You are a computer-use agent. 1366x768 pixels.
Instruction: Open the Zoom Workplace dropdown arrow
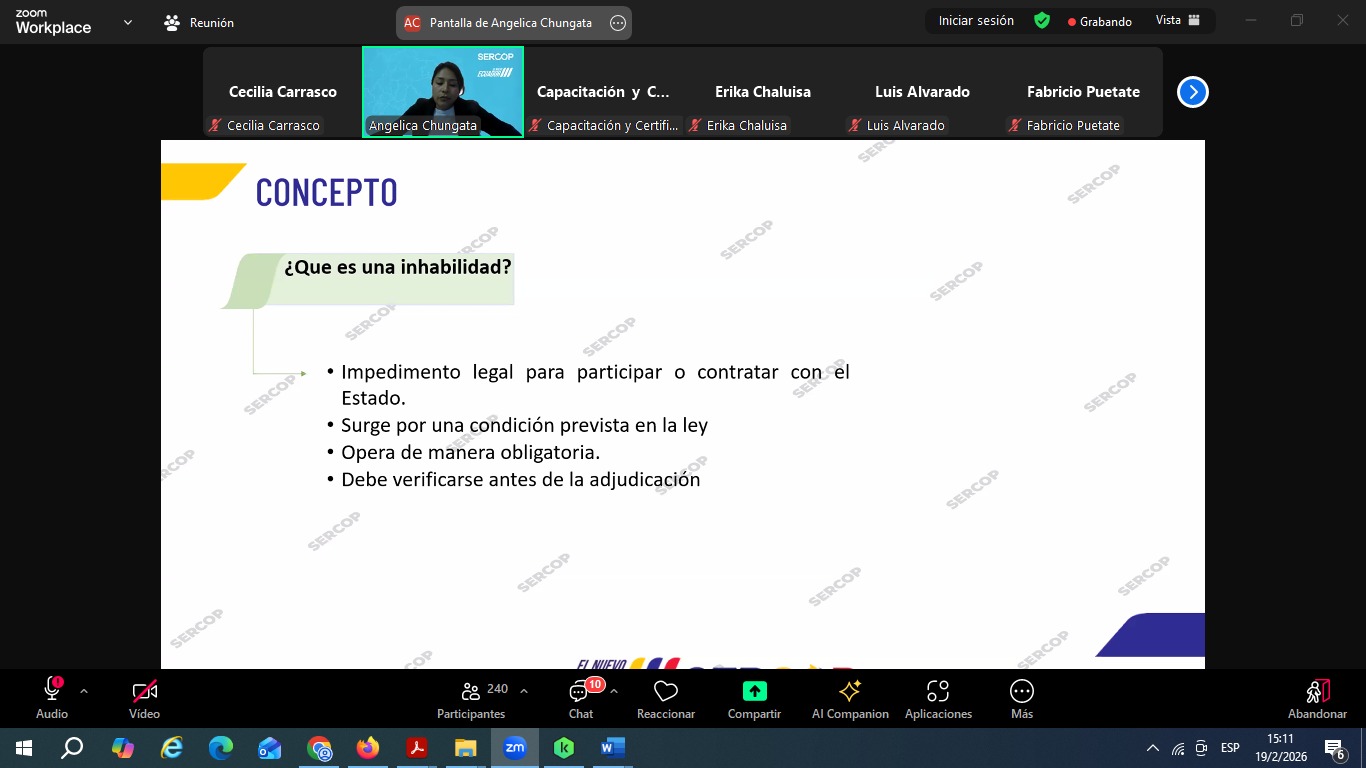127,22
